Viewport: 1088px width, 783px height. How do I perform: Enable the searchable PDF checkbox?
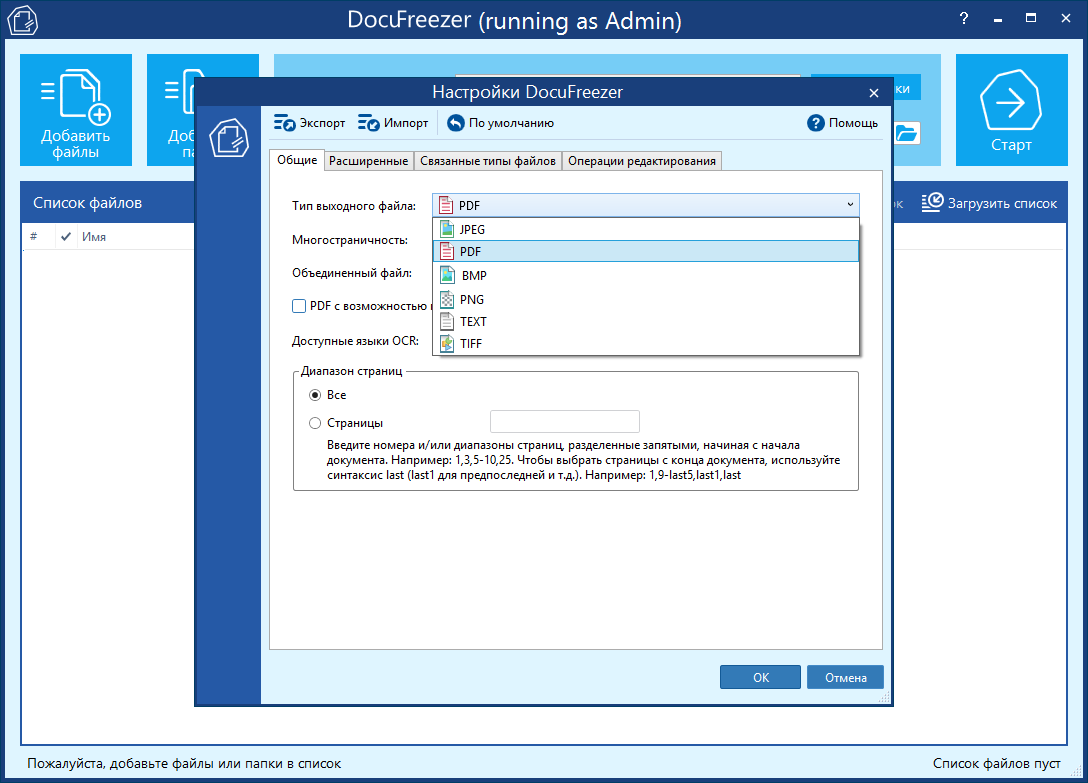pos(299,306)
